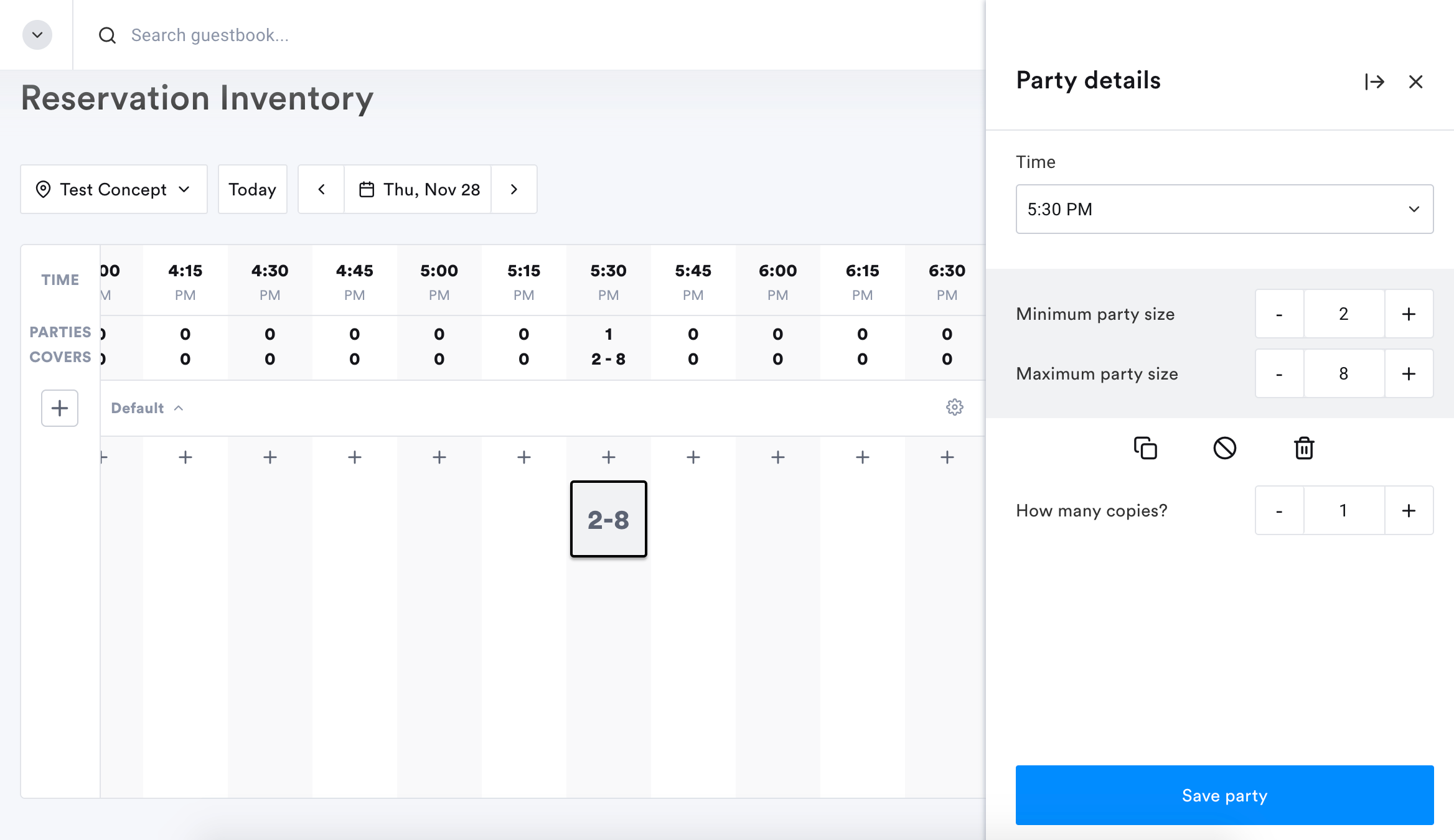Edit the number of copies value
This screenshot has height=840, width=1454.
(x=1344, y=511)
